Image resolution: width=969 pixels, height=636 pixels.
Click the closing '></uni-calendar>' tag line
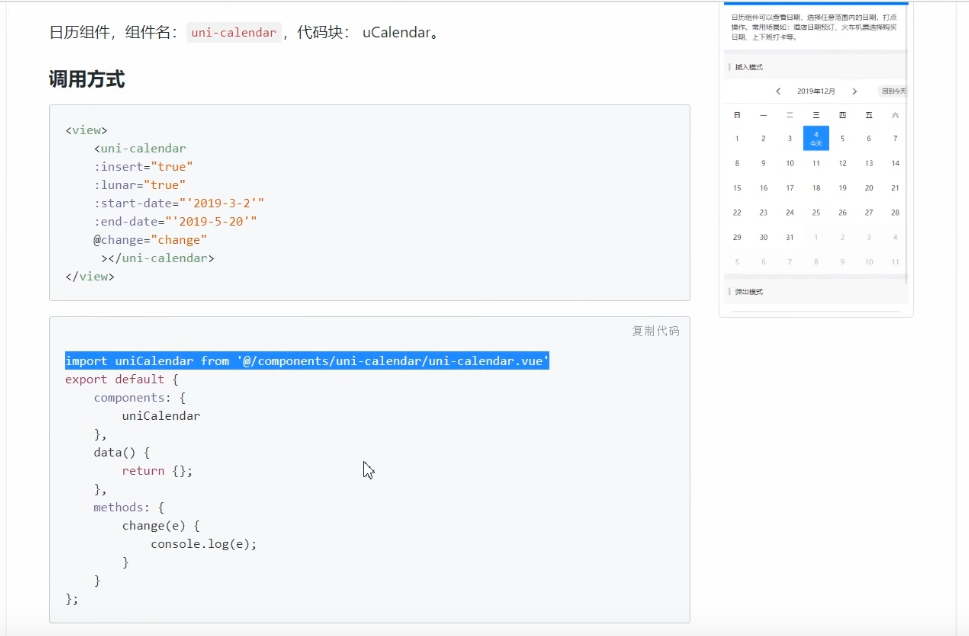158,258
